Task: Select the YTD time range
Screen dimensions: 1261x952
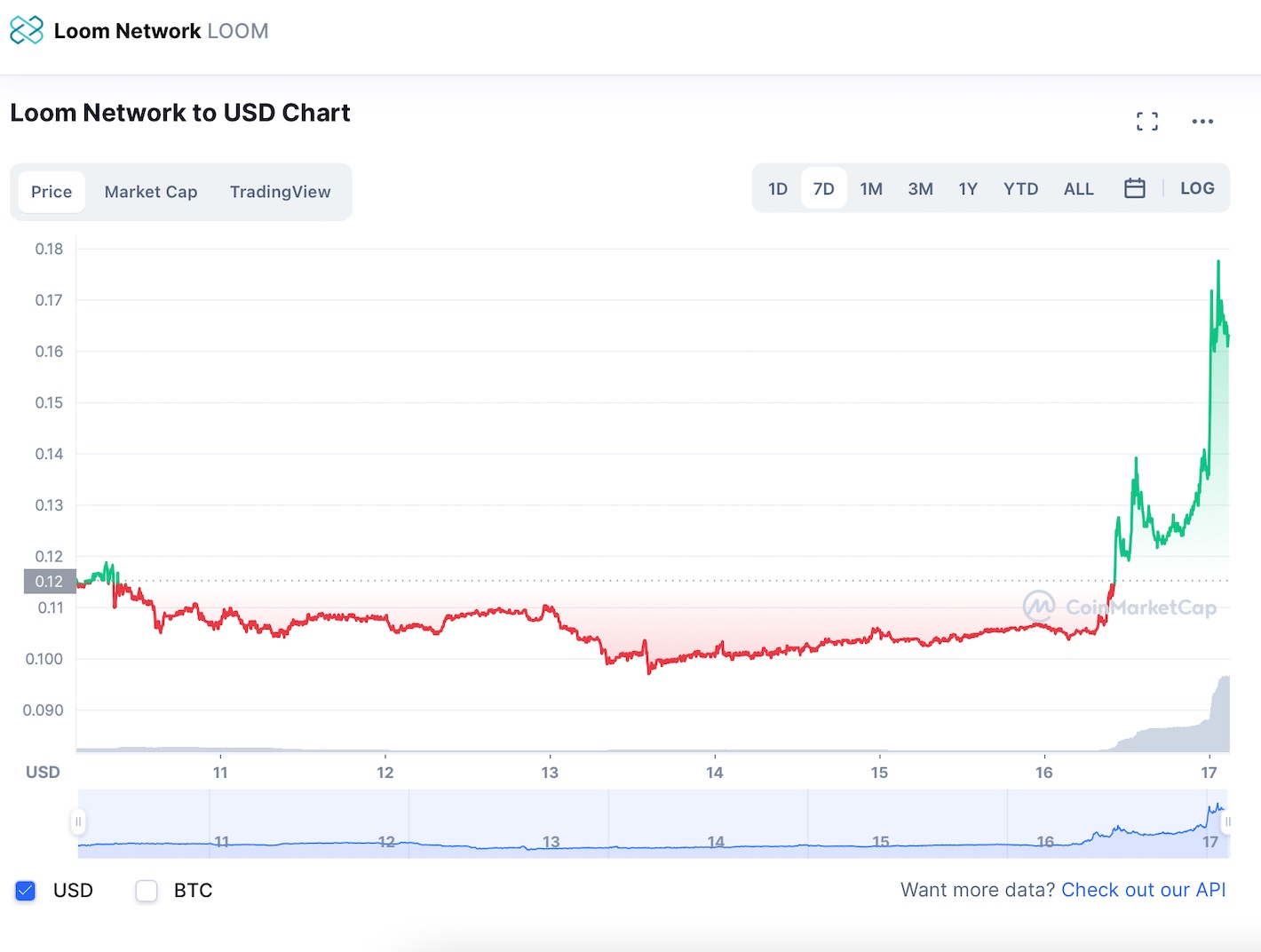Action: pos(1020,189)
